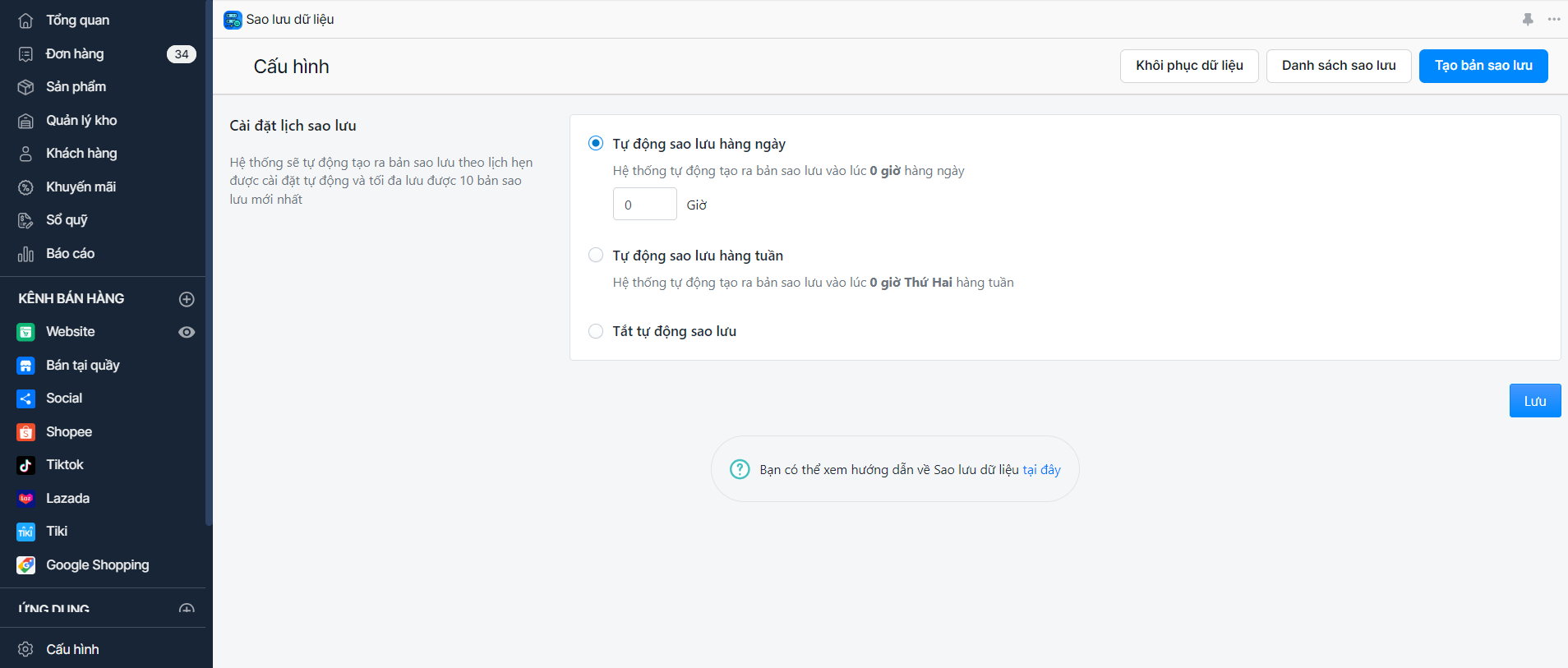Select Tự động sao lưu hàng tuần
This screenshot has width=1568, height=668.
596,256
